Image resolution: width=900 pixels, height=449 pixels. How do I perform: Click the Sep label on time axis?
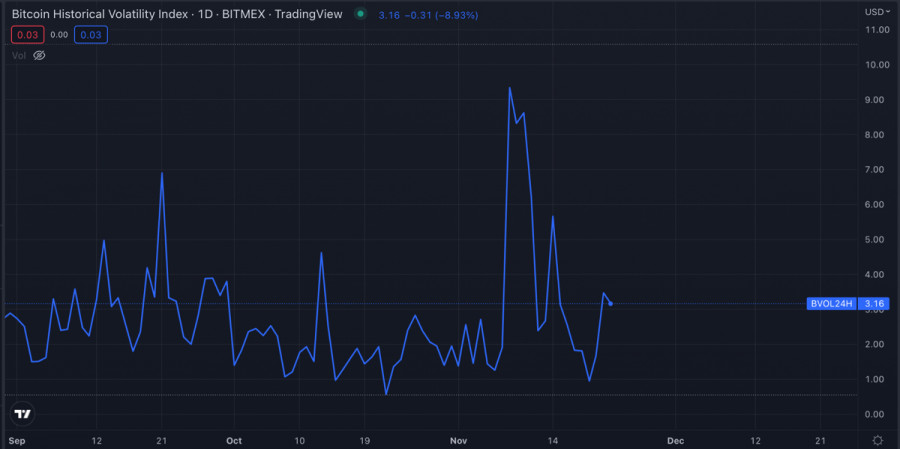(16, 440)
